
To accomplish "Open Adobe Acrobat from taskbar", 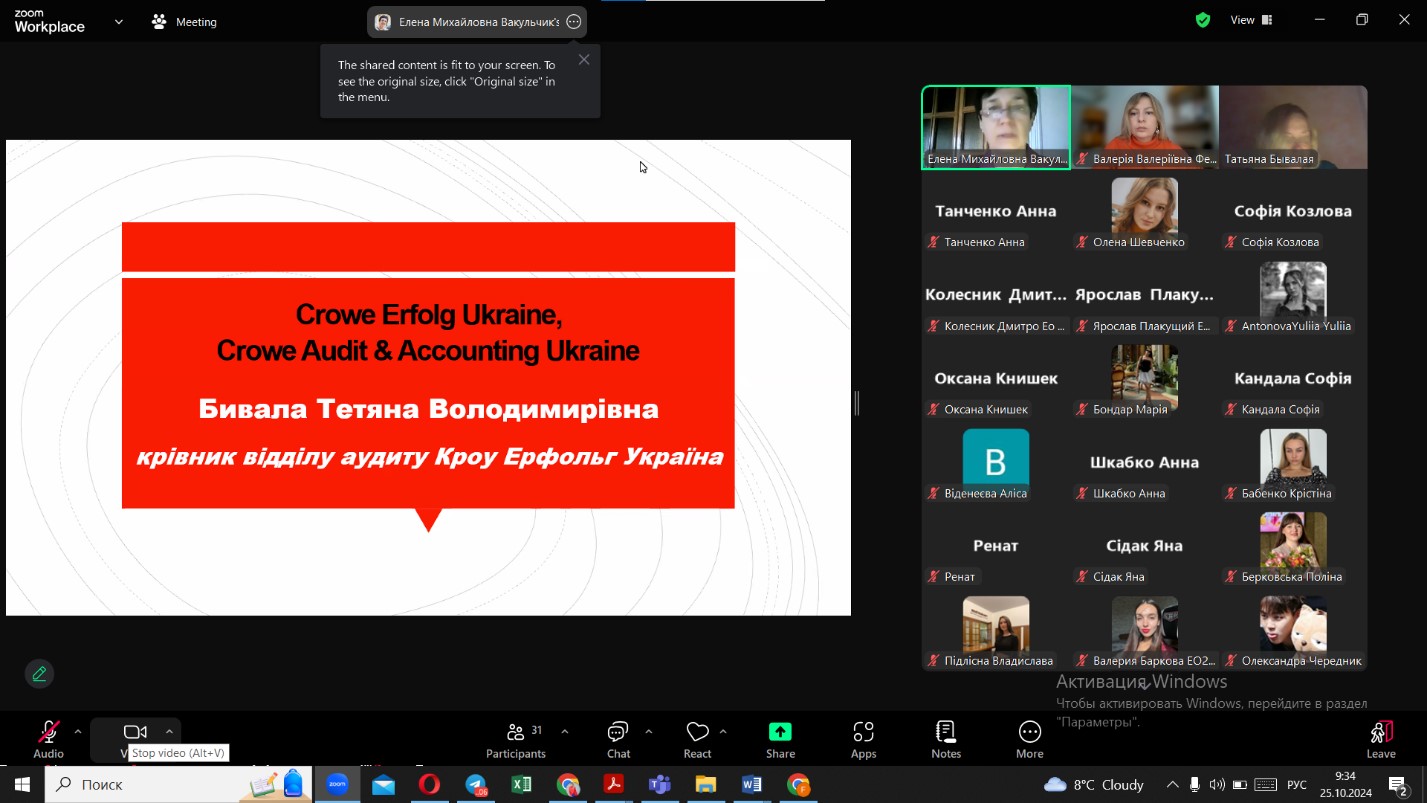I will pos(614,785).
